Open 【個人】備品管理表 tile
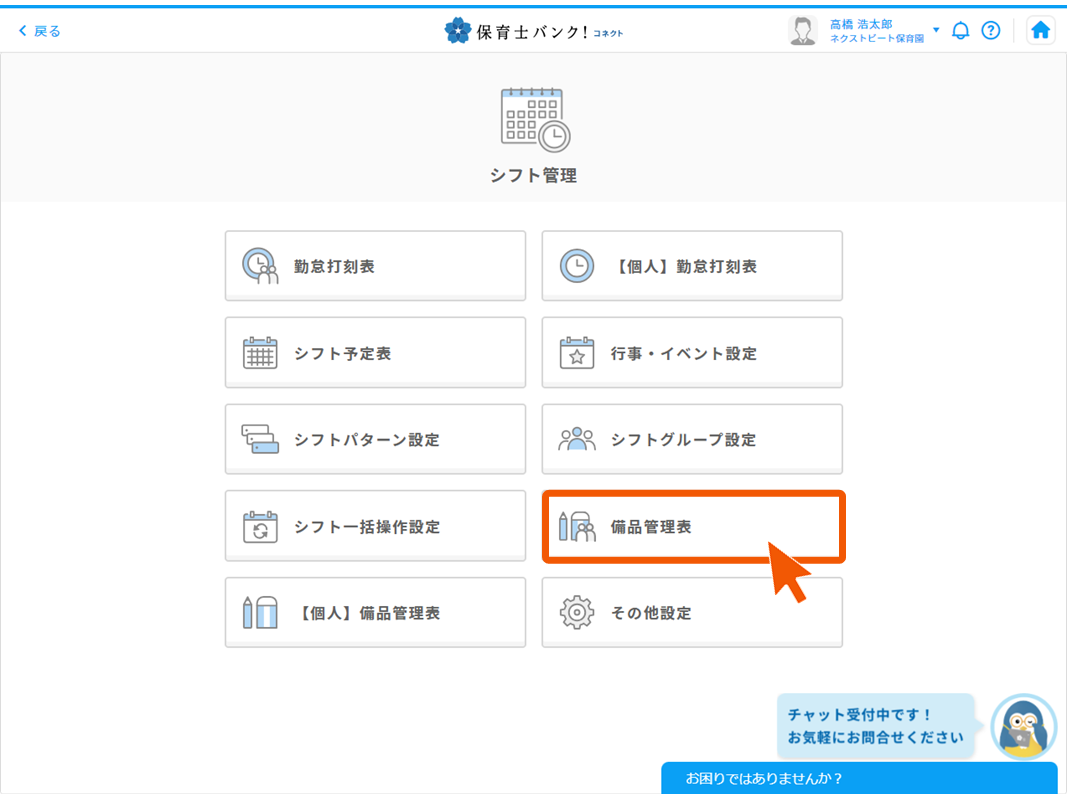This screenshot has height=800, width=1067. [x=375, y=613]
